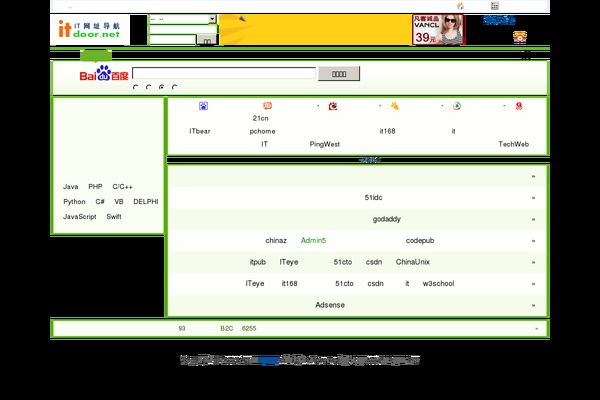Expand the chinaz row with » arrow
600x400 pixels.
point(533,241)
